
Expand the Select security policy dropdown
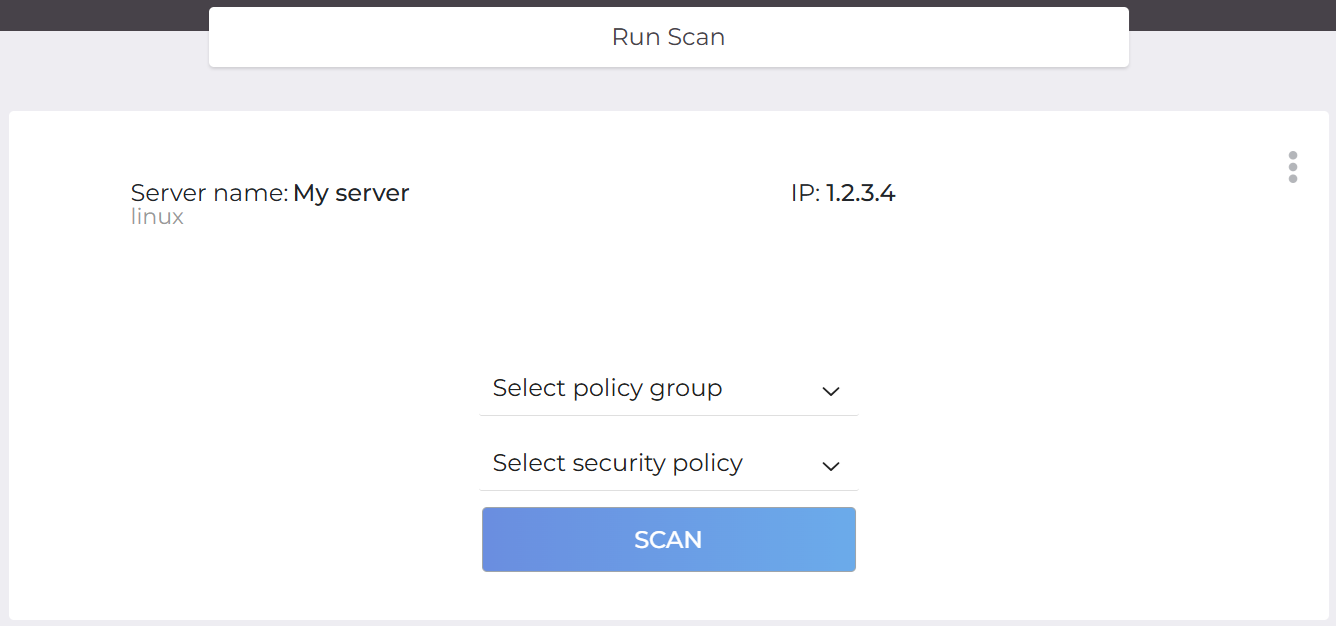pyautogui.click(x=668, y=464)
